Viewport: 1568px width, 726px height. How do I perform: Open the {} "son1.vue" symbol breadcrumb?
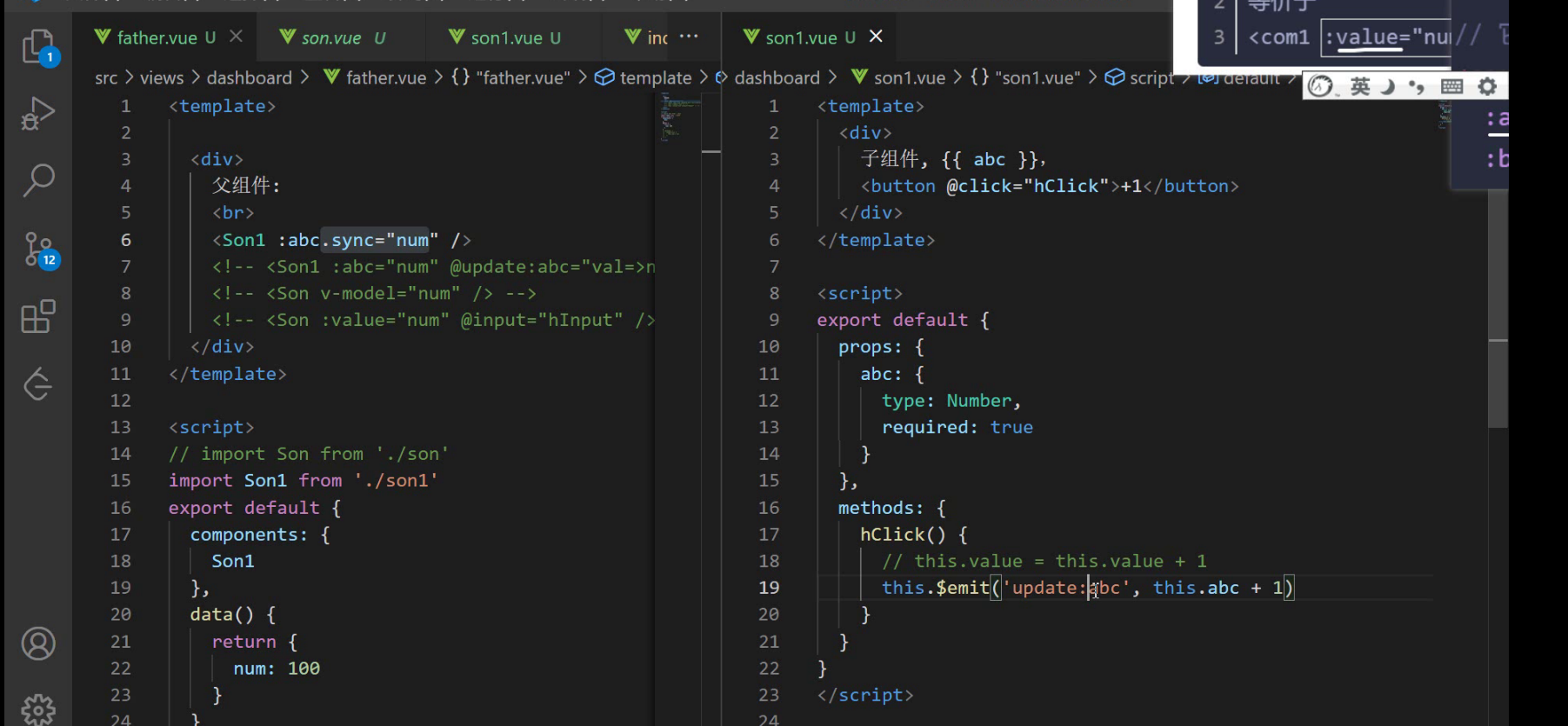(x=1025, y=78)
